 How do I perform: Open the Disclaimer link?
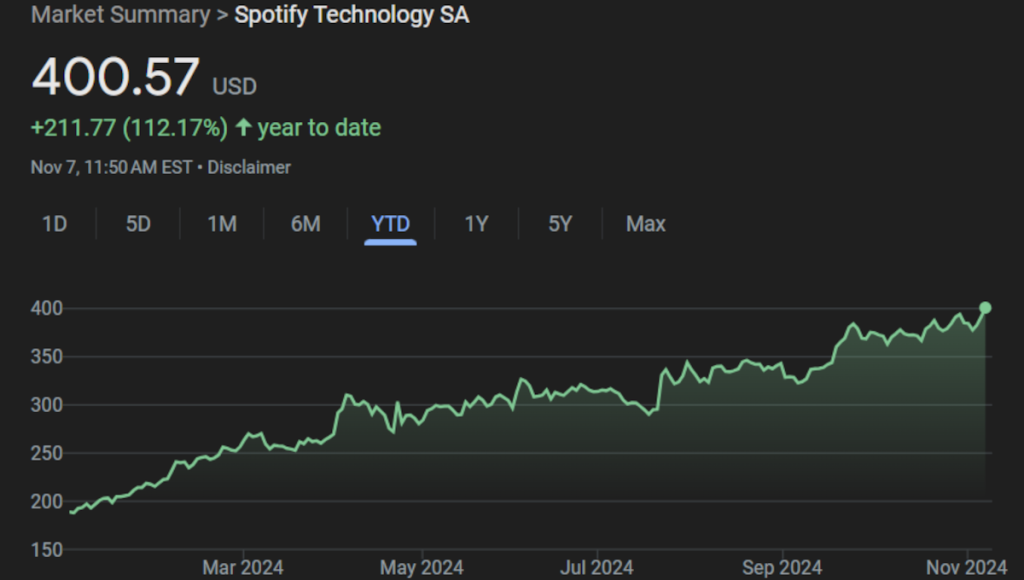coord(249,167)
